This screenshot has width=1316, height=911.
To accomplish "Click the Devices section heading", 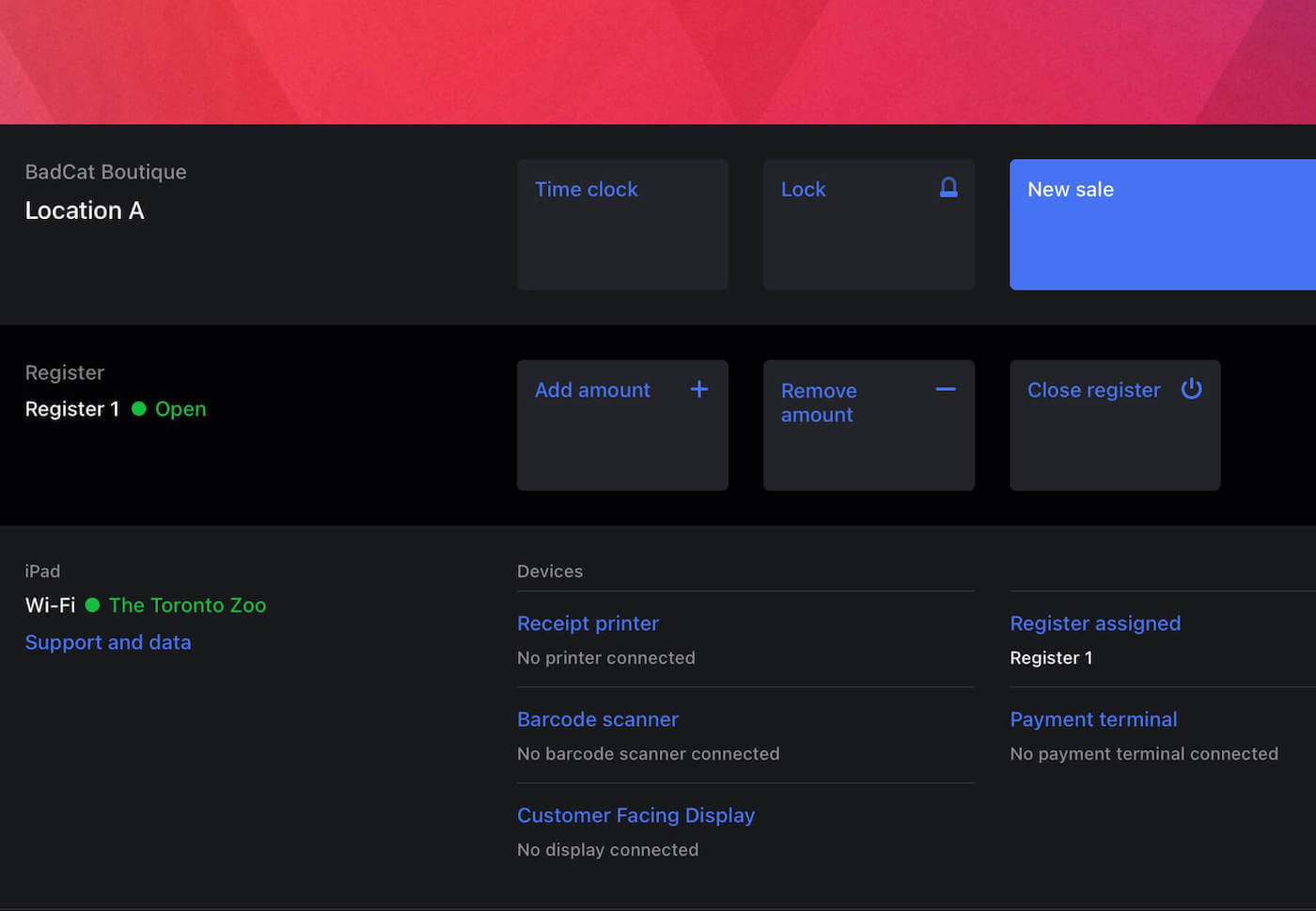I will (x=550, y=572).
